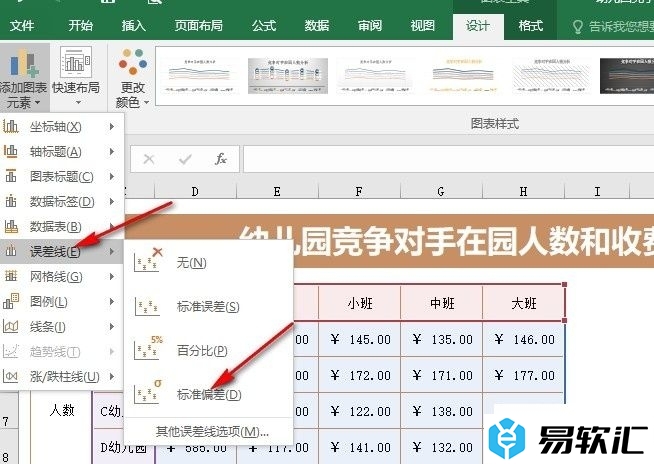Image resolution: width=654 pixels, height=464 pixels.
Task: Select 无(N) error bar option
Action: coord(190,262)
